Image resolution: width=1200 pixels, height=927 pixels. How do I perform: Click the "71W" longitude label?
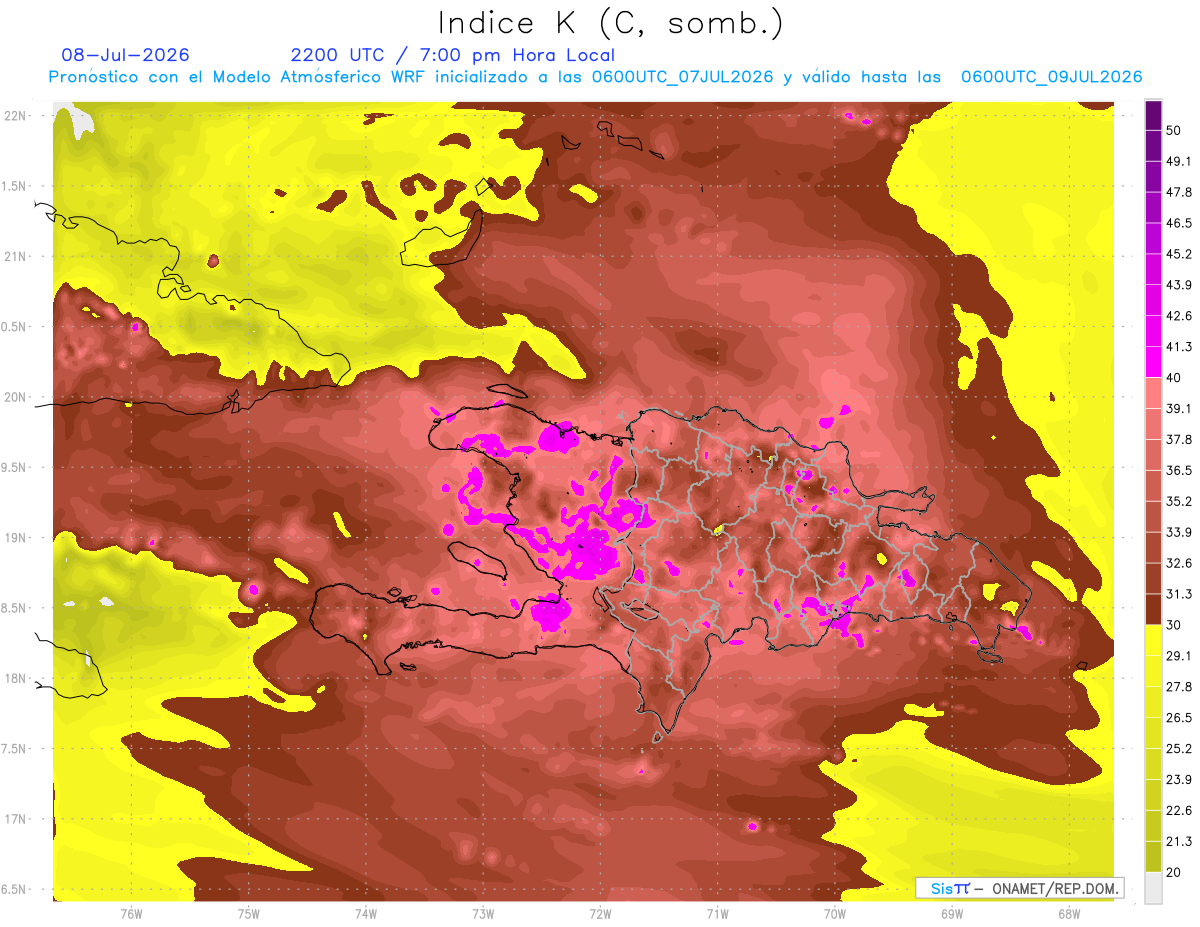click(x=717, y=913)
